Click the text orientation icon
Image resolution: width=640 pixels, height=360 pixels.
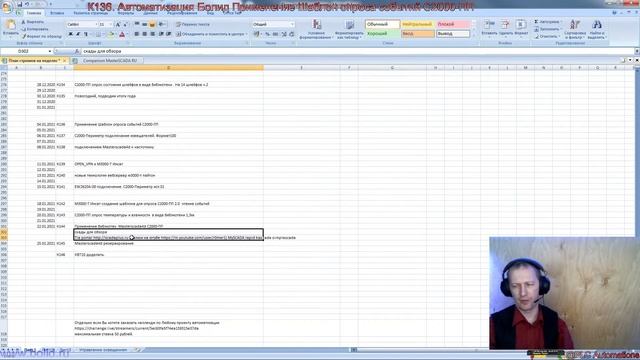point(162,24)
